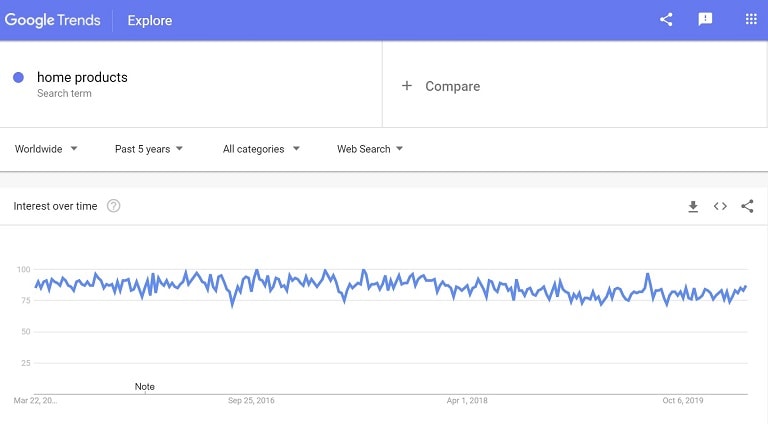The width and height of the screenshot is (768, 424).
Task: Go to the Explore section
Action: 150,21
